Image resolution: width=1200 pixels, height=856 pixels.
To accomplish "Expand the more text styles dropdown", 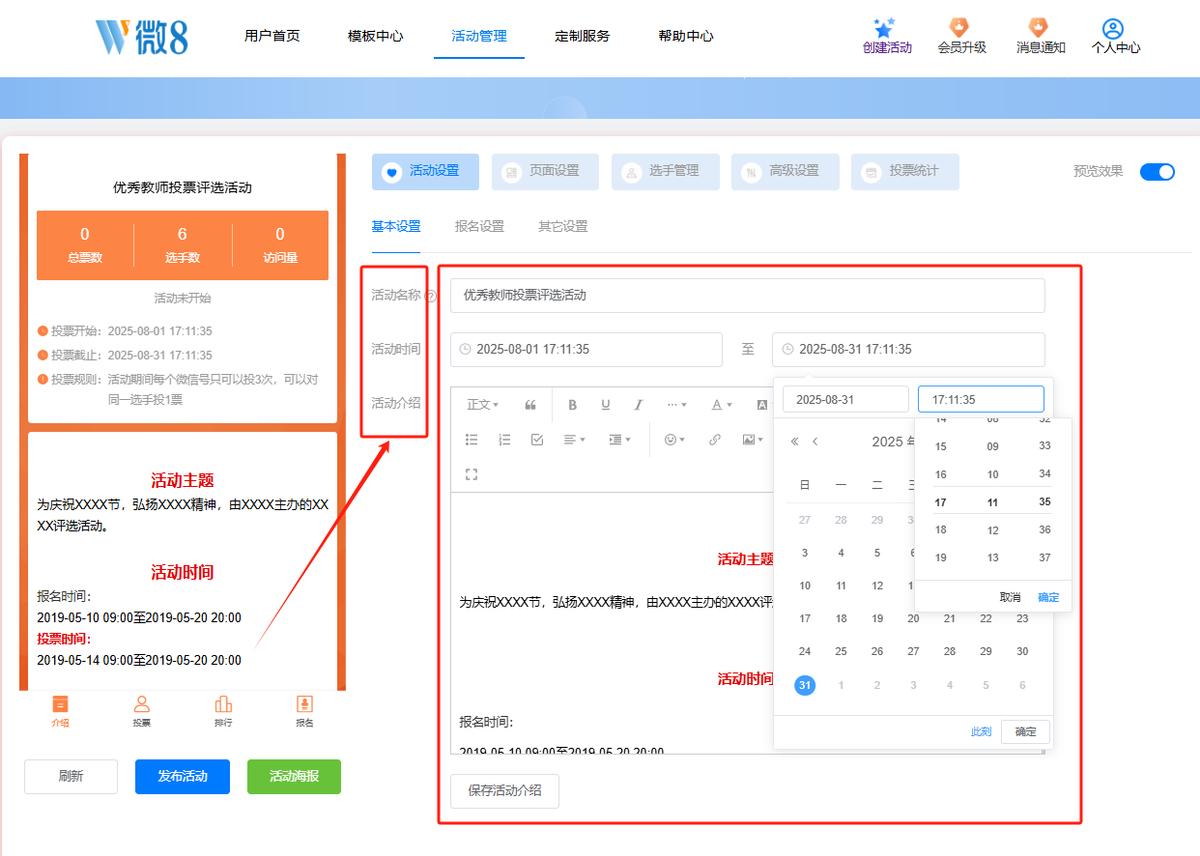I will pos(677,405).
